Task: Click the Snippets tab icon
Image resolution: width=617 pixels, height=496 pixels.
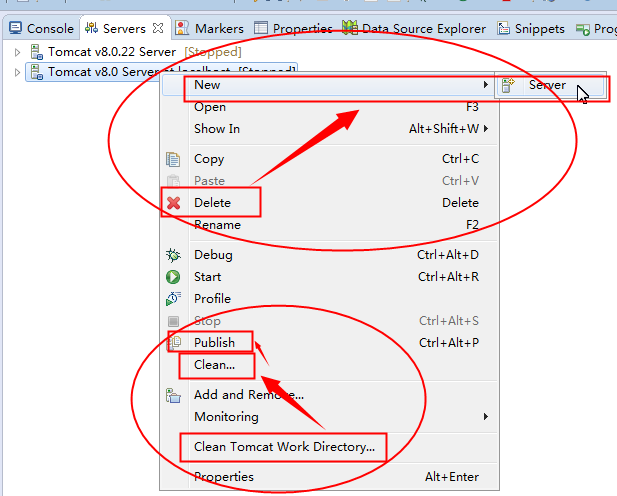Action: pos(503,28)
